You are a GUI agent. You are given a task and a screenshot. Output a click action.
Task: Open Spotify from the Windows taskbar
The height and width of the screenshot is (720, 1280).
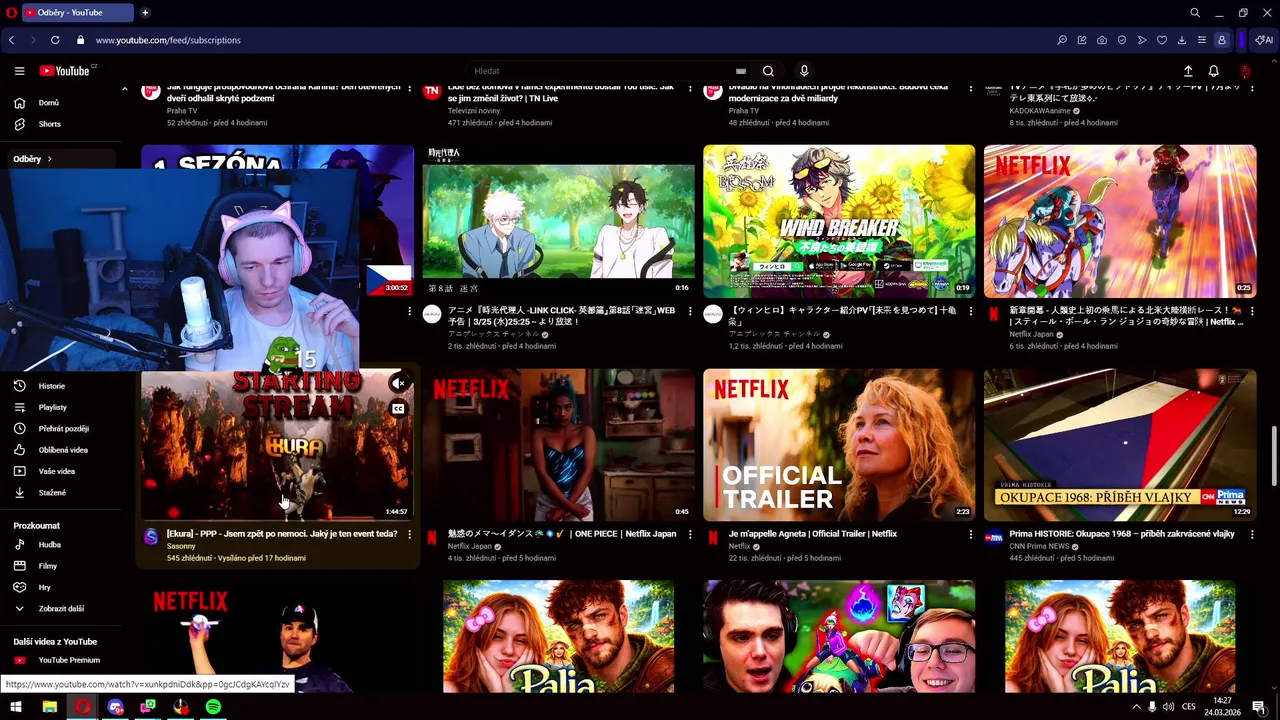tap(213, 707)
